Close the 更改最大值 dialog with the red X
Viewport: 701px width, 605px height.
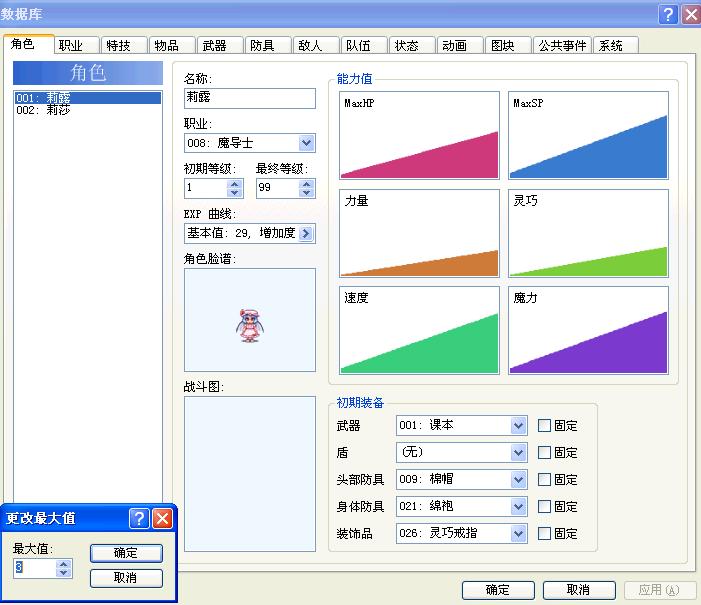(162, 519)
